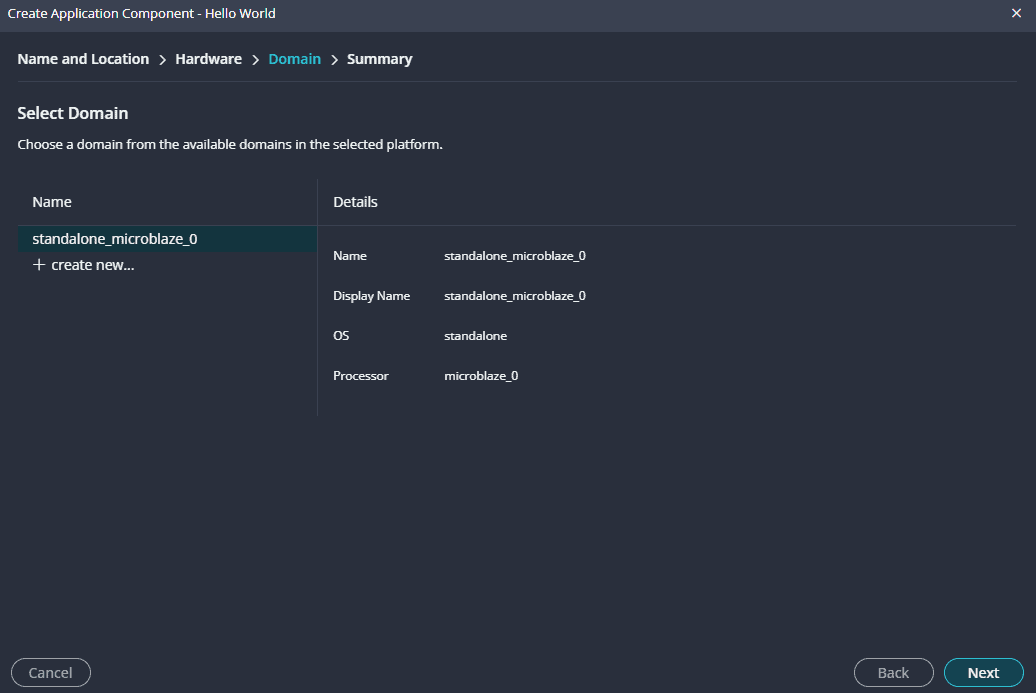Click the chevron between Hardware and Domain
Image resolution: width=1036 pixels, height=693 pixels.
click(x=255, y=60)
